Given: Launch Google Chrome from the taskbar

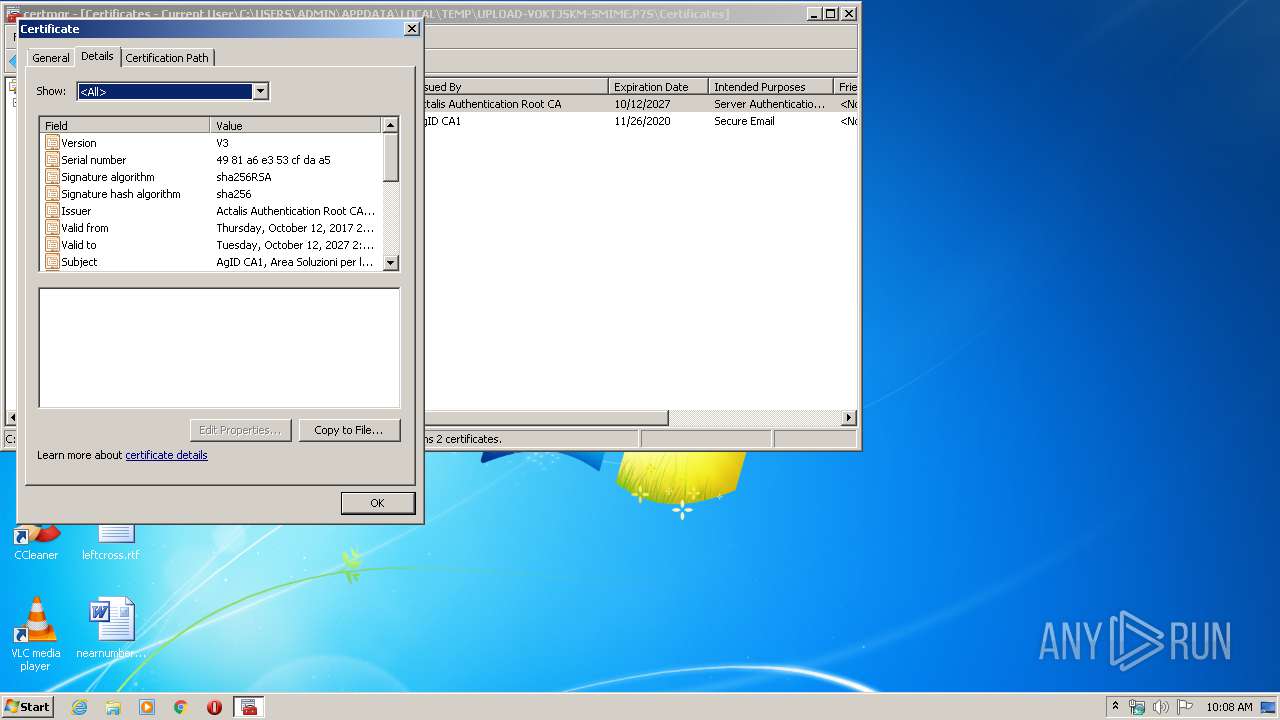Looking at the screenshot, I should [181, 707].
